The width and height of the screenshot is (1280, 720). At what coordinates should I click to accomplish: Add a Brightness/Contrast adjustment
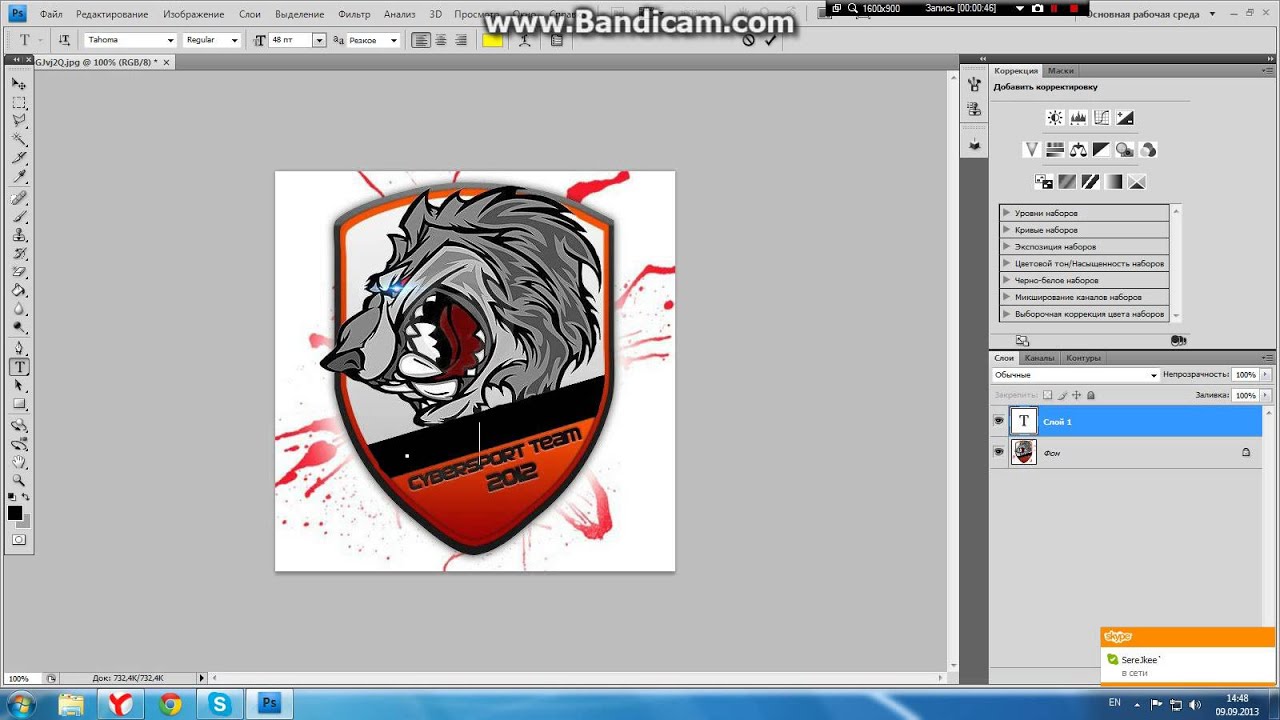tap(1055, 118)
